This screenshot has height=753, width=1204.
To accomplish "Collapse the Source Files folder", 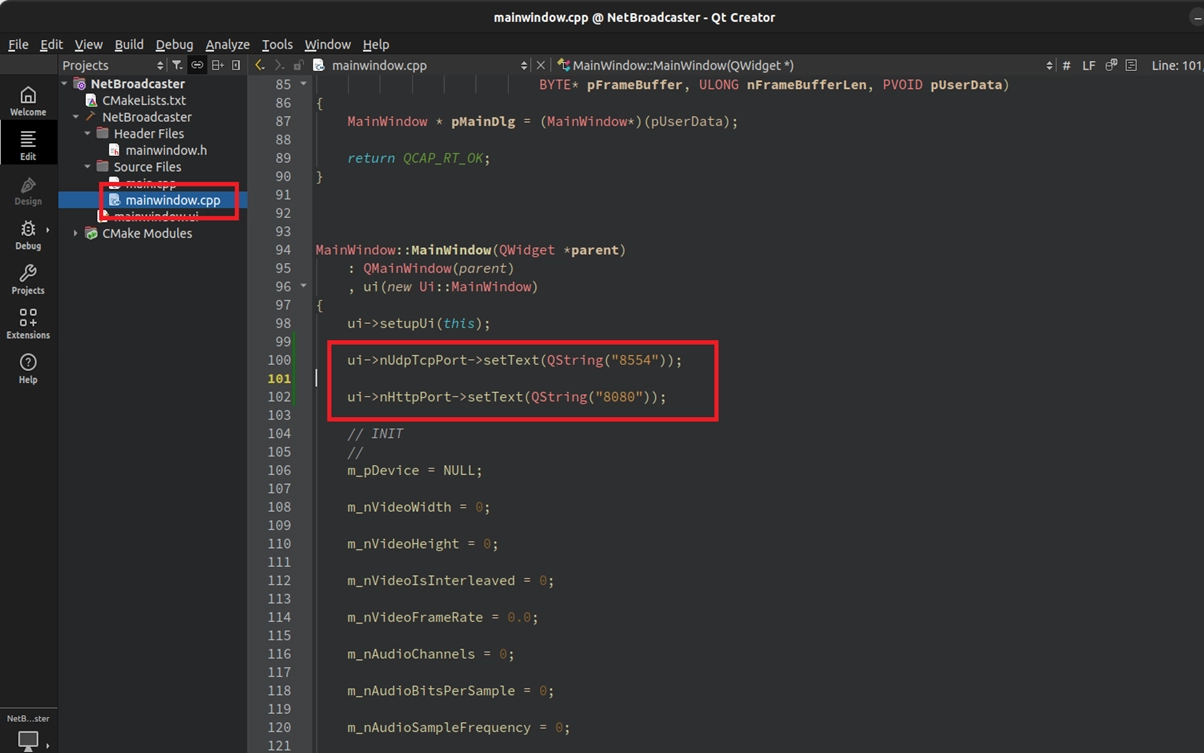I will pyautogui.click(x=88, y=167).
